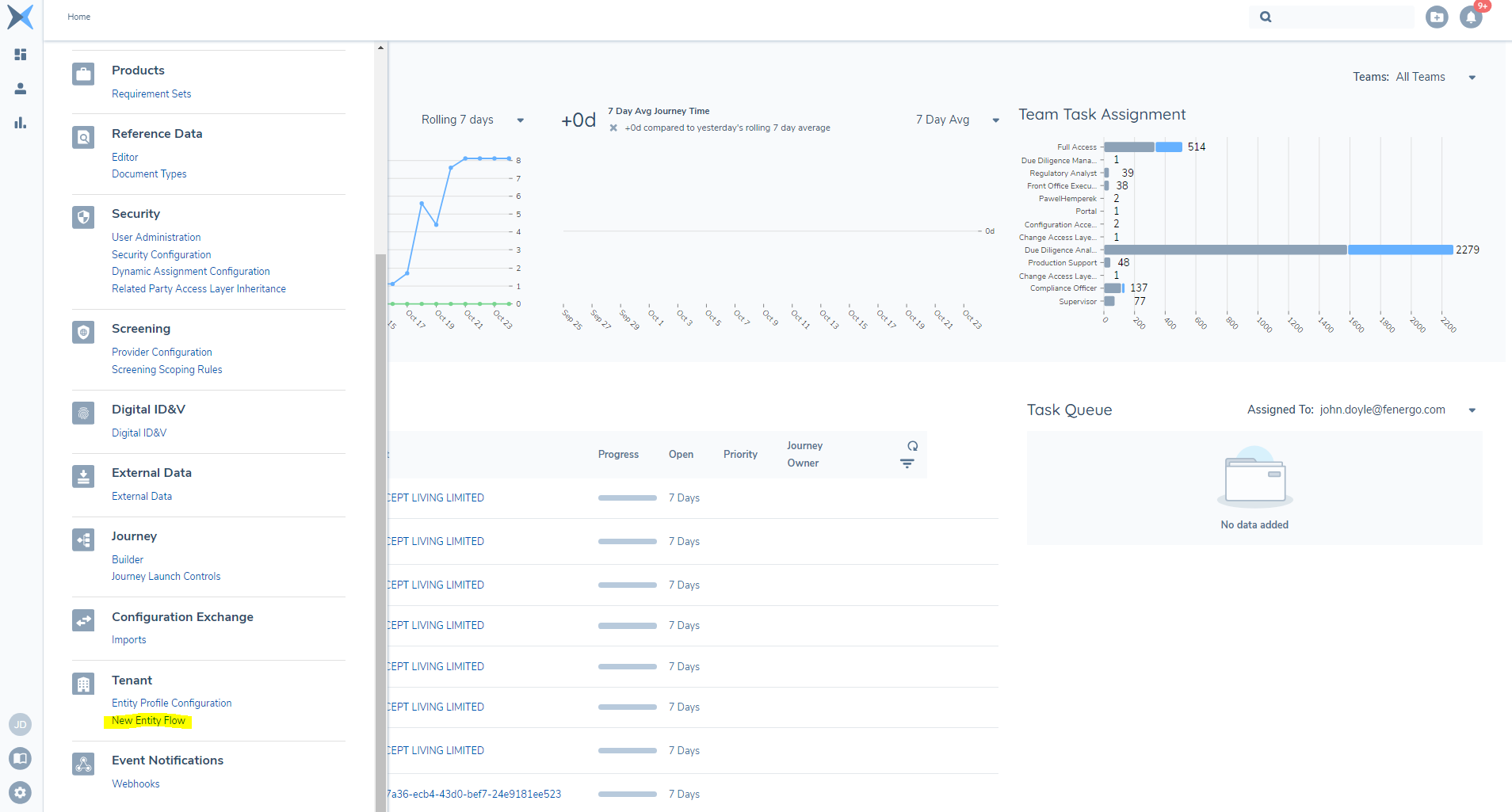Open the settings gear icon
This screenshot has width=1512, height=812.
pyautogui.click(x=21, y=792)
